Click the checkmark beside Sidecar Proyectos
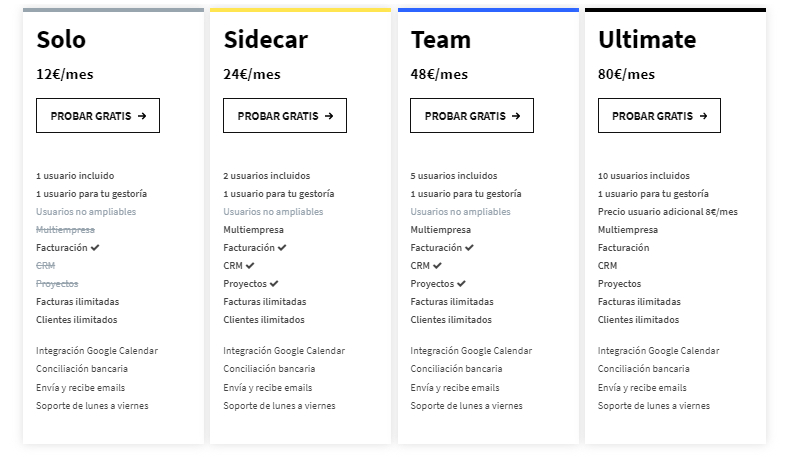Viewport: 795px width, 457px height. pos(274,284)
